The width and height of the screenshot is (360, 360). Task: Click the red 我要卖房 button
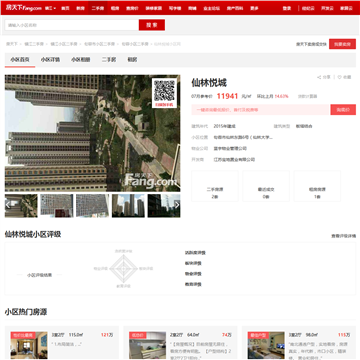pyautogui.click(x=342, y=44)
